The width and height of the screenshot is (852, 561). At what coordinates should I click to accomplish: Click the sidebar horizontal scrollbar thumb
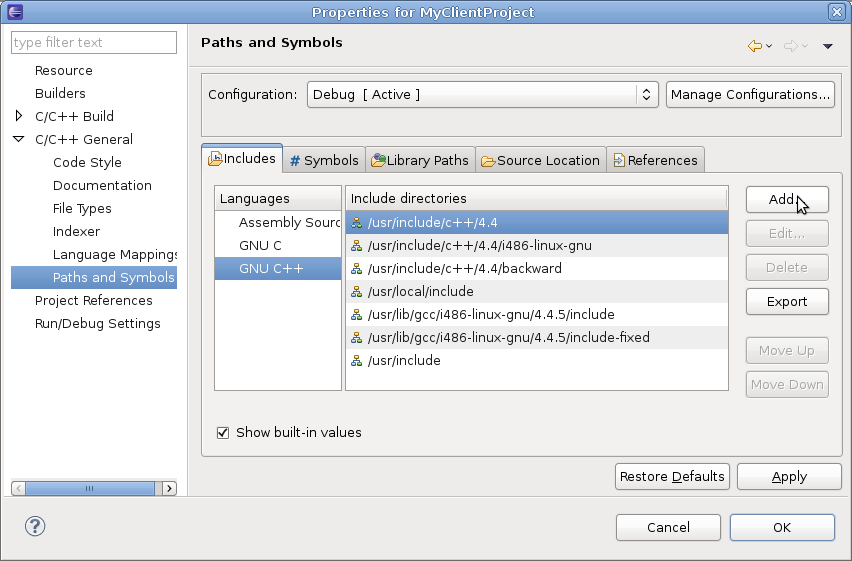[90, 488]
